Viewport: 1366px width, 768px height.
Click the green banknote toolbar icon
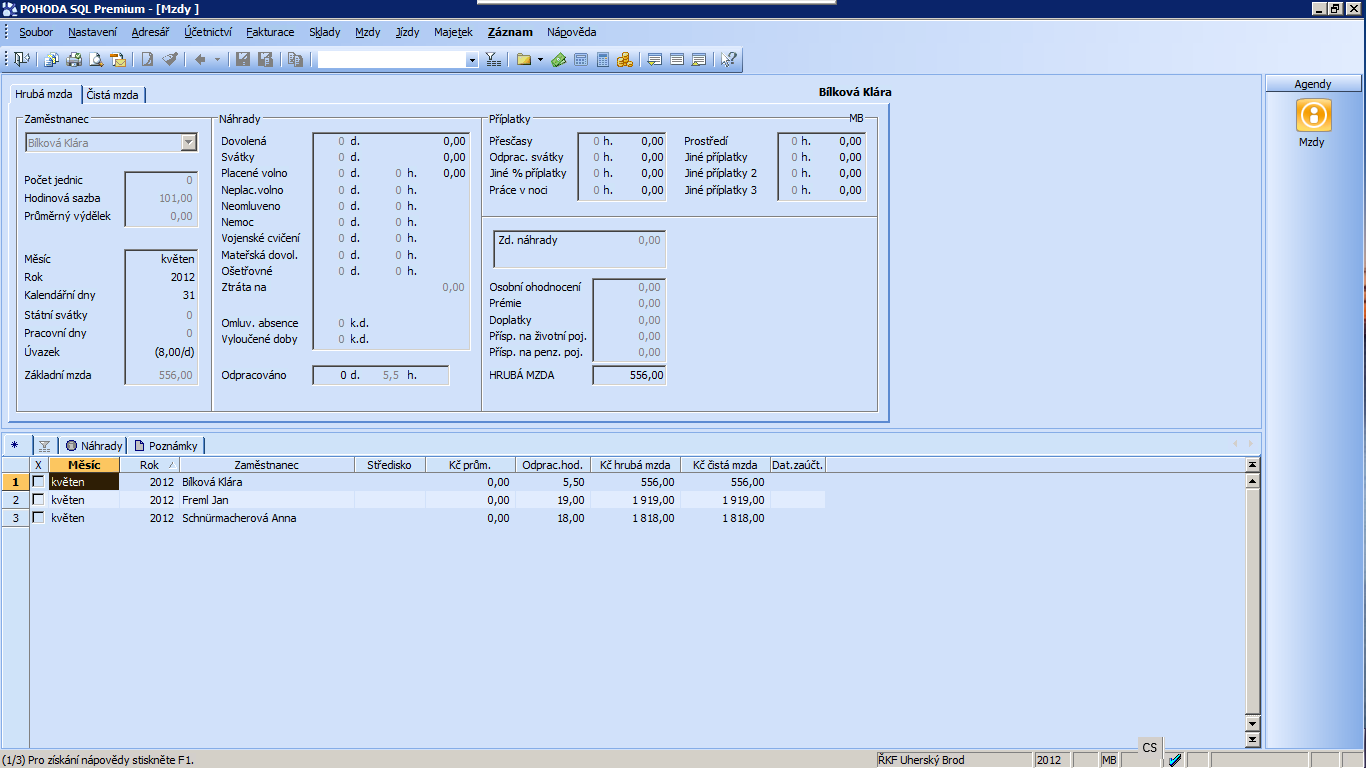559,60
